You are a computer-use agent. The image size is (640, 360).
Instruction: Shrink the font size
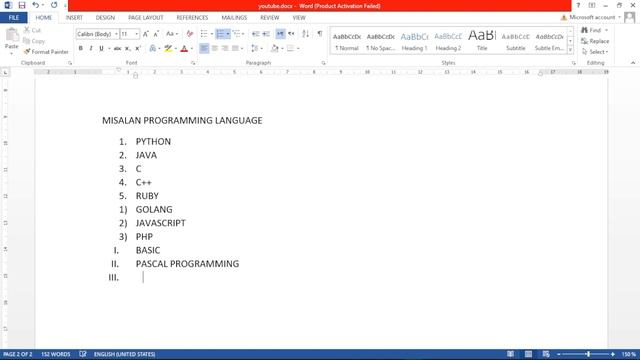click(x=156, y=34)
